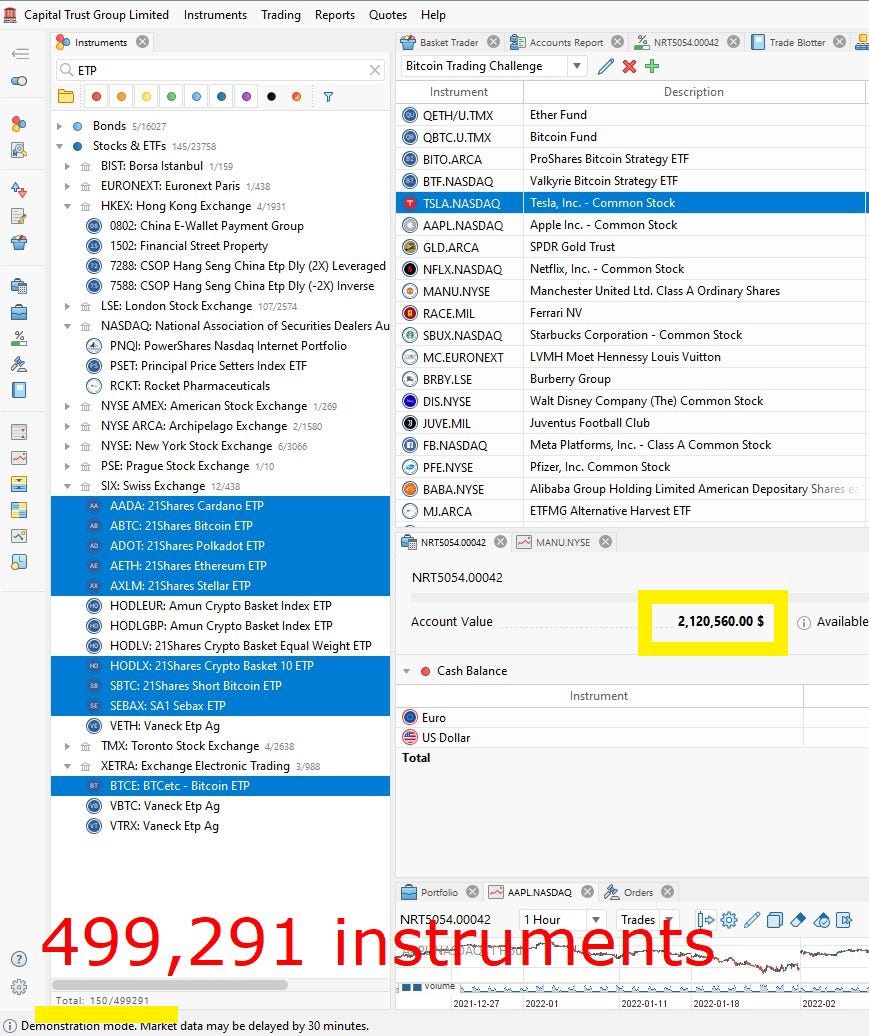The height and width of the screenshot is (1036, 869).
Task: Click the chart export icon
Action: (845, 920)
